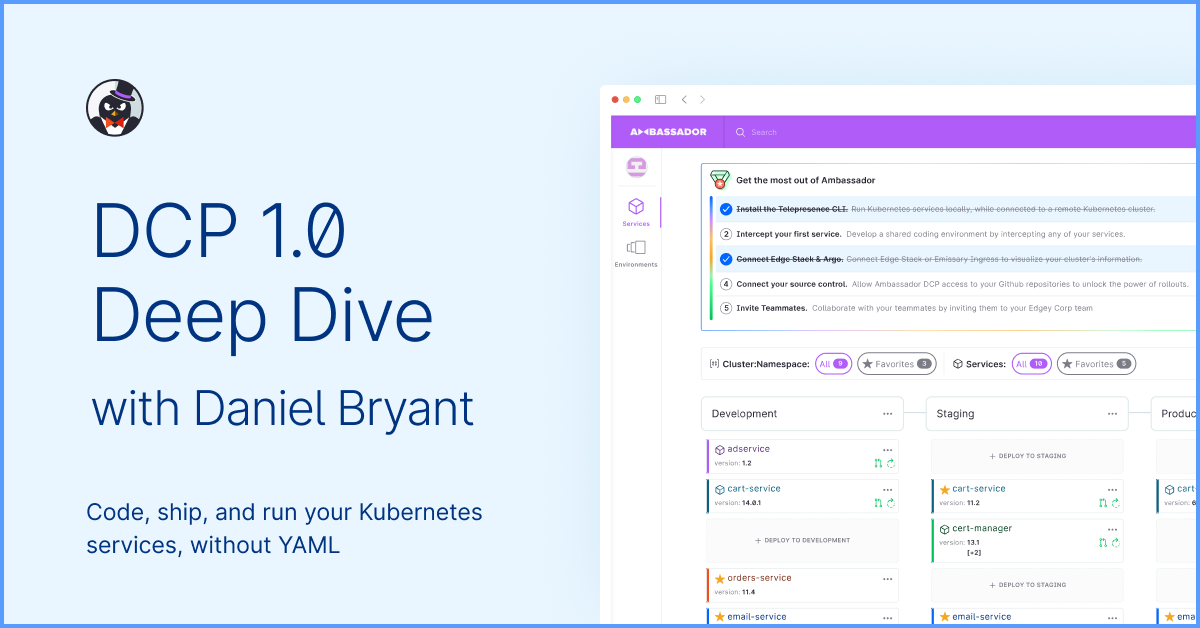Select the All 9 Cluster:Namespace filter pill
The image size is (1200, 628).
pos(833,364)
